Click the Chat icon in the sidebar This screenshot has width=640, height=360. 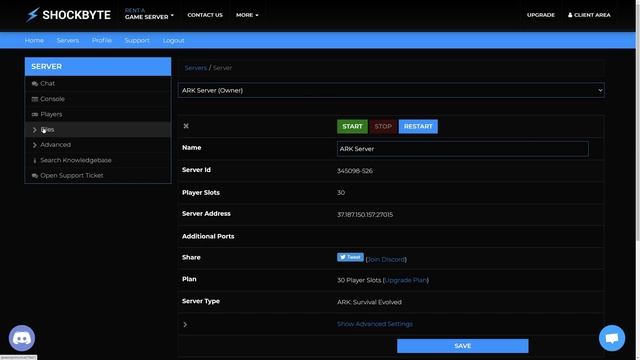pos(35,84)
